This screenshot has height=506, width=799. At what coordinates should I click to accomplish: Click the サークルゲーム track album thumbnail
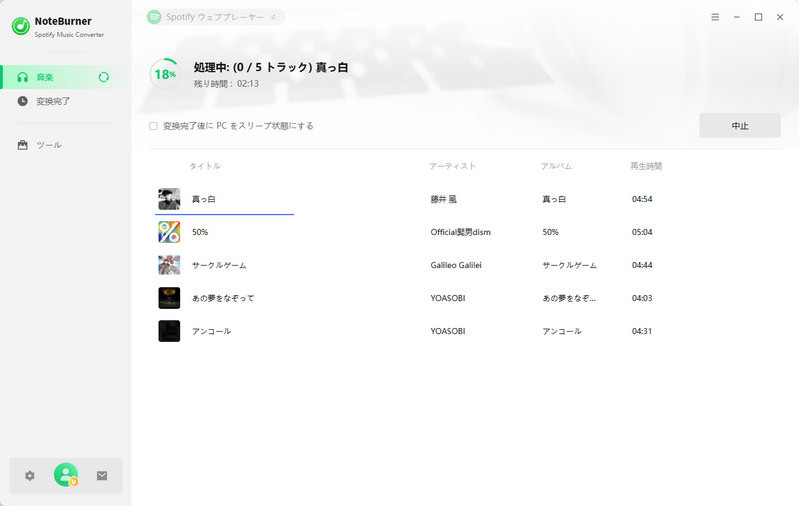[x=169, y=265]
